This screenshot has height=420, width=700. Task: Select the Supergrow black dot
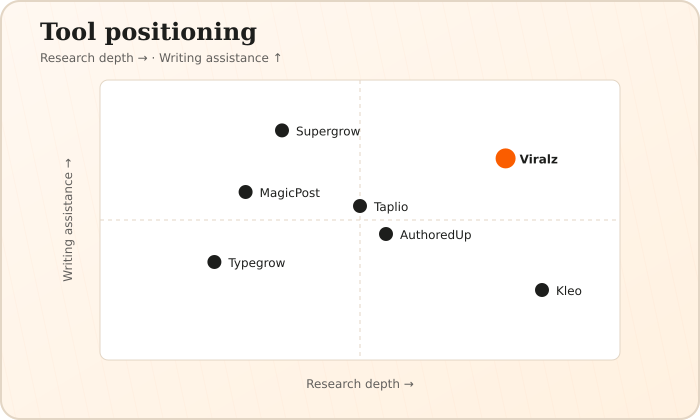(x=282, y=130)
